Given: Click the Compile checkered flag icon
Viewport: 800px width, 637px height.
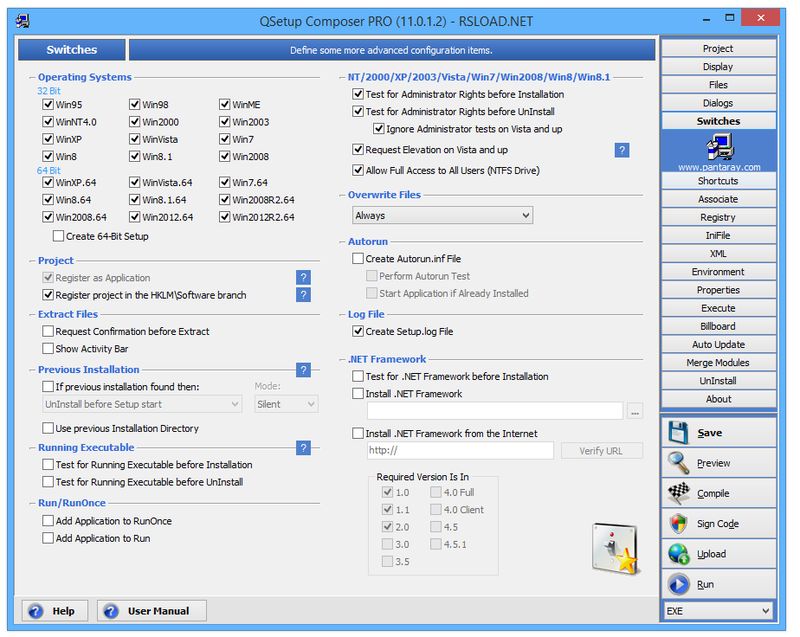Looking at the screenshot, I should (679, 493).
